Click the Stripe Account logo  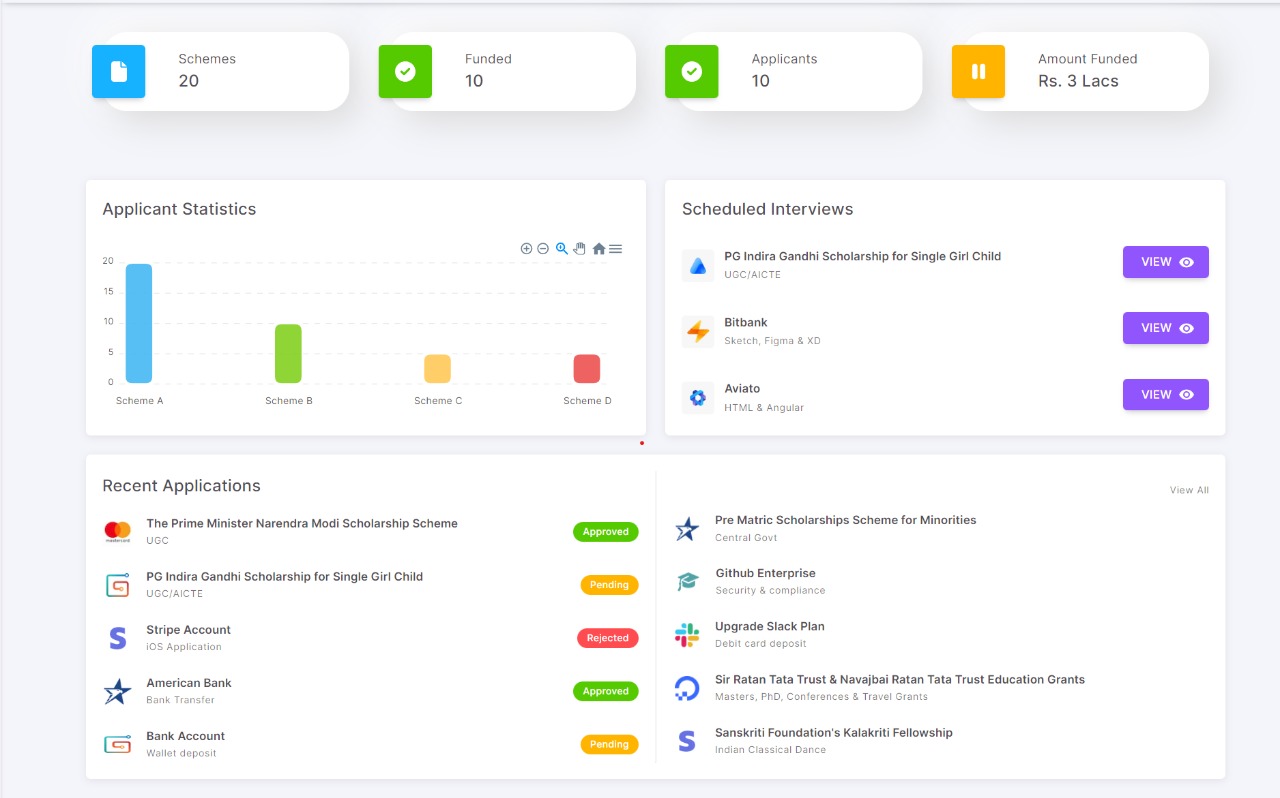(x=117, y=637)
